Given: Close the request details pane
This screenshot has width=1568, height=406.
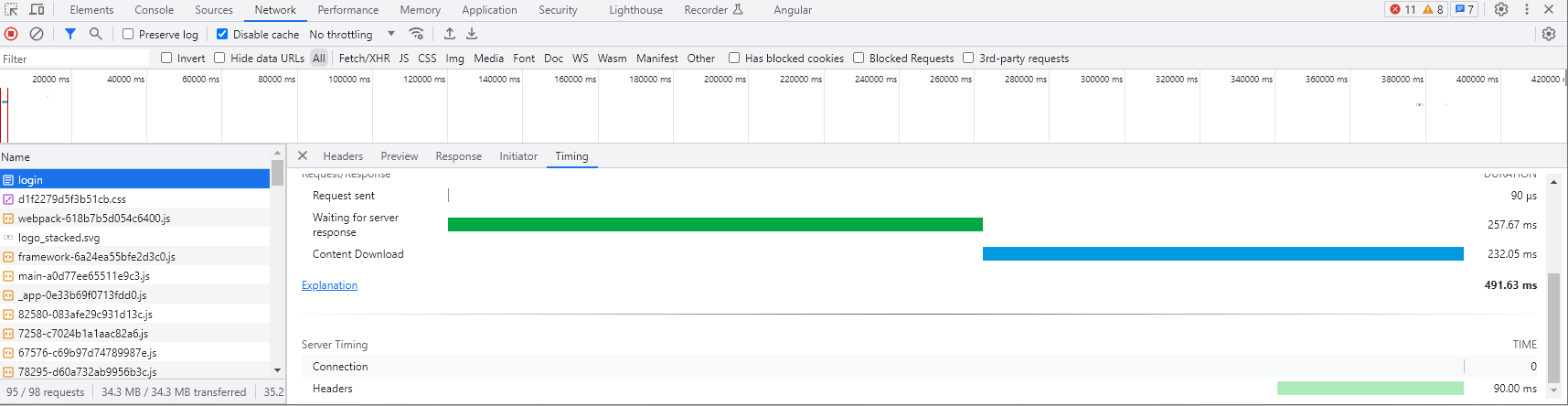Looking at the screenshot, I should point(303,155).
